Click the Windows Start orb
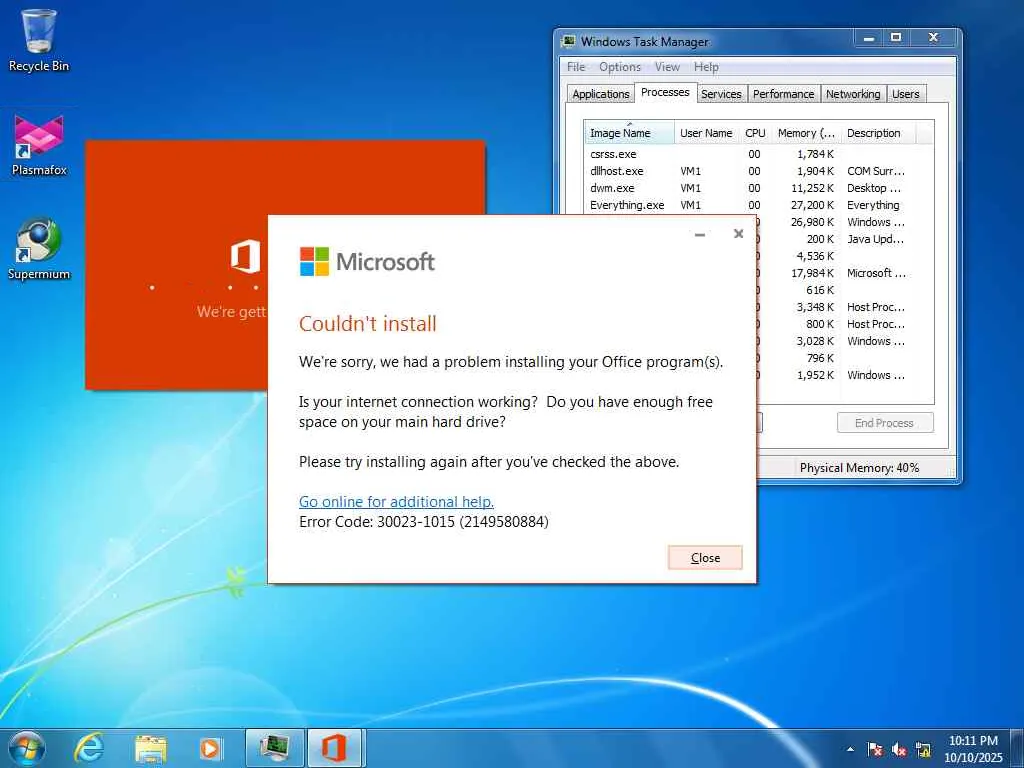 27,748
